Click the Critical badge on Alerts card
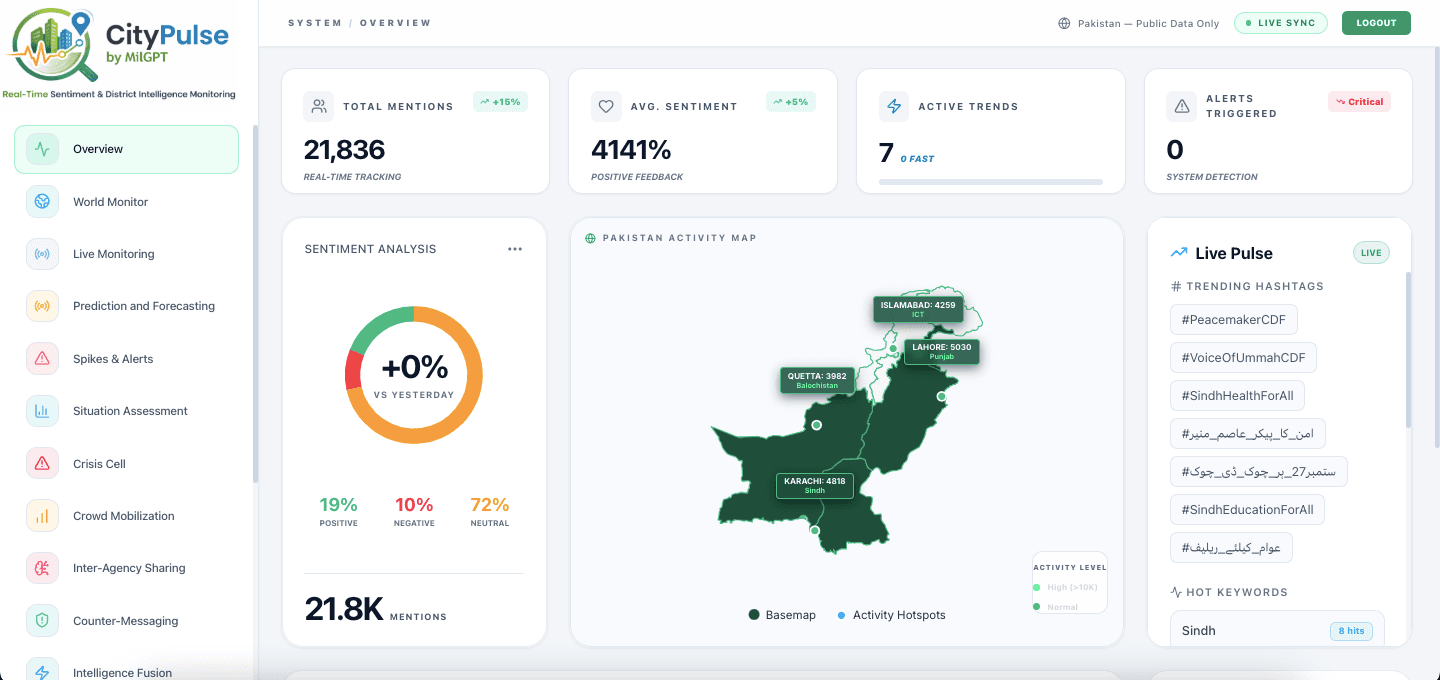The width and height of the screenshot is (1440, 680). pyautogui.click(x=1359, y=102)
